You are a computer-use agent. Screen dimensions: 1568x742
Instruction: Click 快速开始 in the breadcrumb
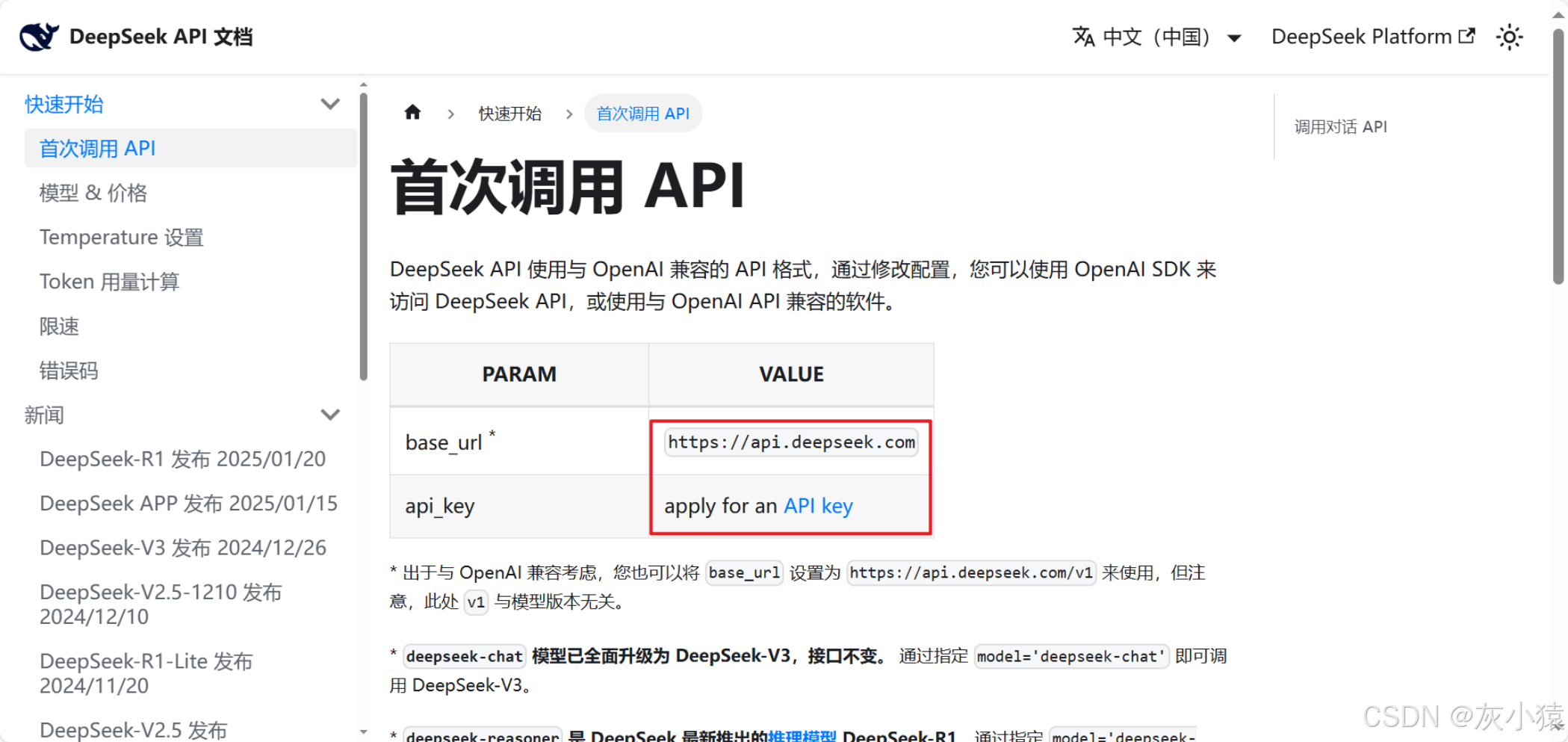(510, 114)
